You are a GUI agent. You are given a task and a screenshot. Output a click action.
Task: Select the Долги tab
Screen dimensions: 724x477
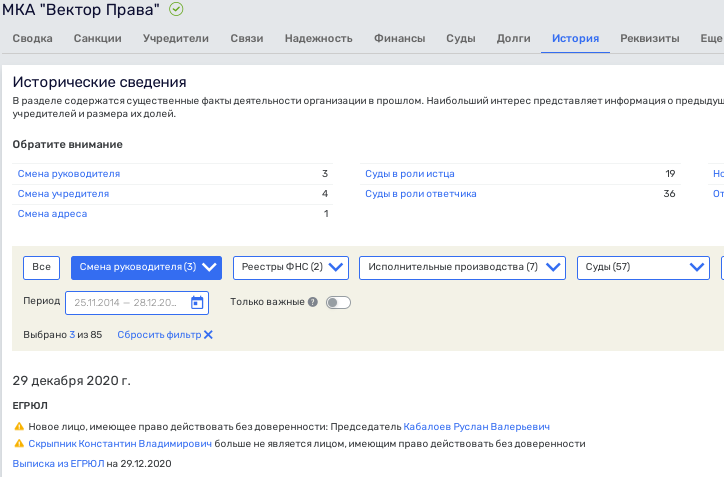513,38
